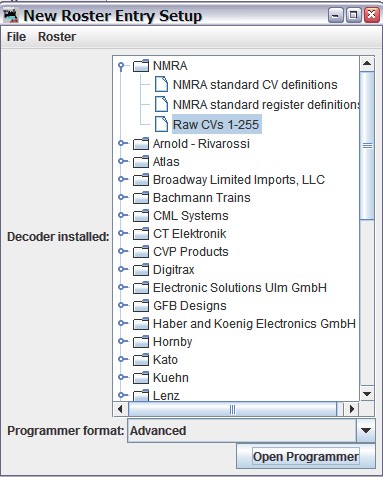Click the Broadway Limited Imports folder icon
The width and height of the screenshot is (383, 477).
[141, 180]
